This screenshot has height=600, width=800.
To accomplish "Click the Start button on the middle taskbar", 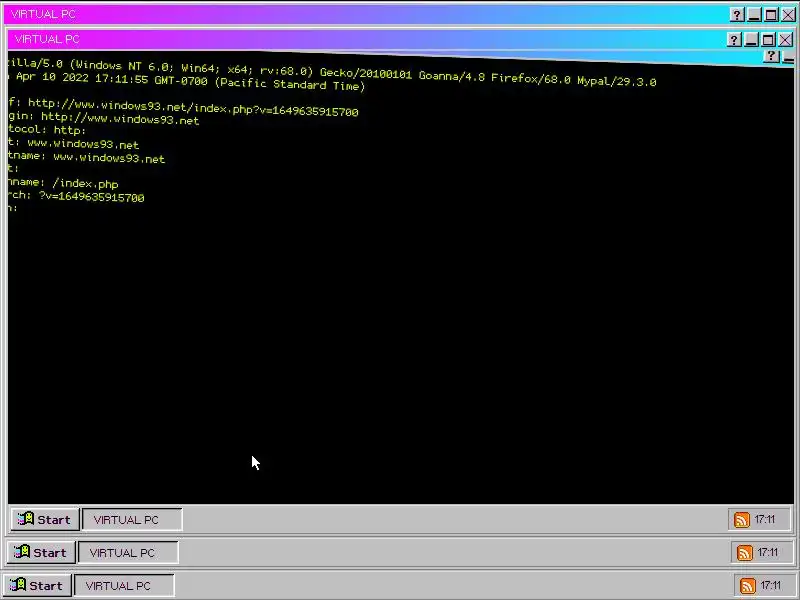I will (x=41, y=553).
